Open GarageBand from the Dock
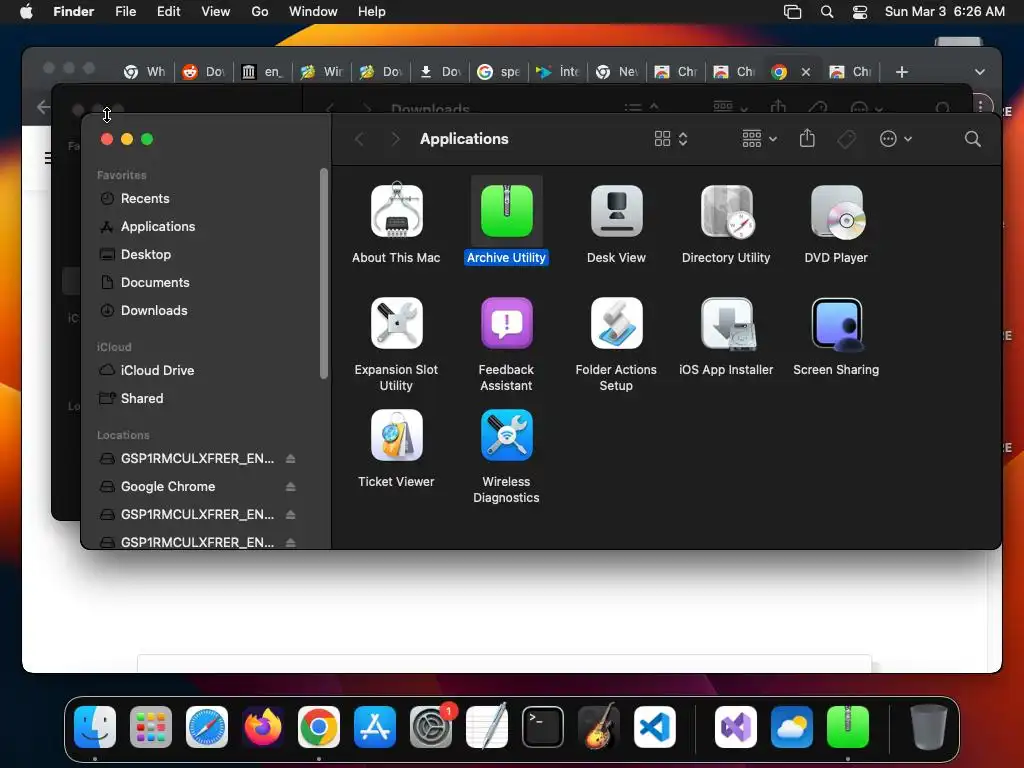The height and width of the screenshot is (768, 1024). coord(599,727)
